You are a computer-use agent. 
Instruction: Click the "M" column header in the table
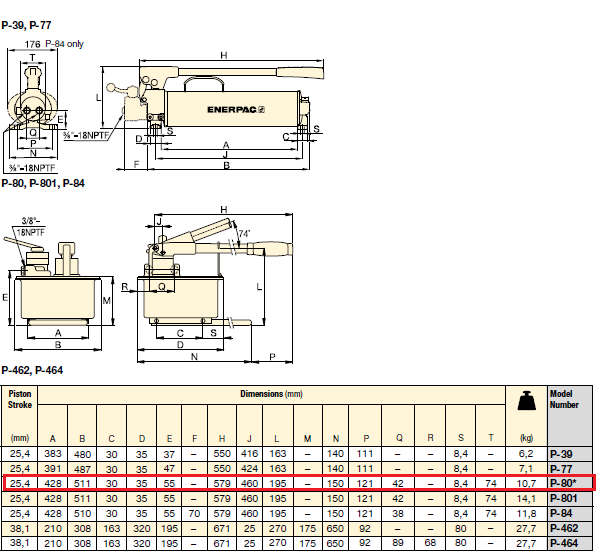coord(308,439)
